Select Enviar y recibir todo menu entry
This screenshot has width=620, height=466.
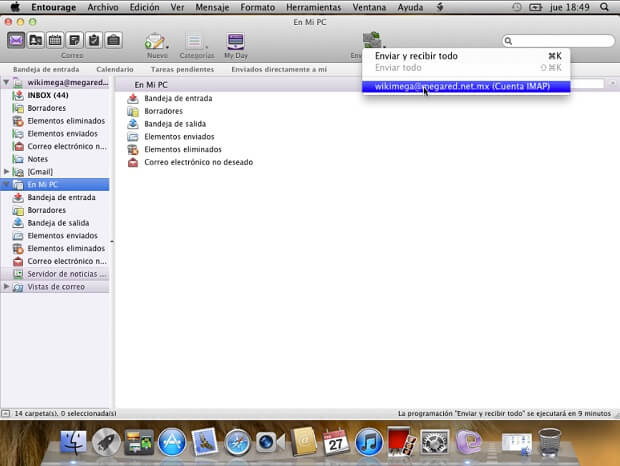point(466,56)
